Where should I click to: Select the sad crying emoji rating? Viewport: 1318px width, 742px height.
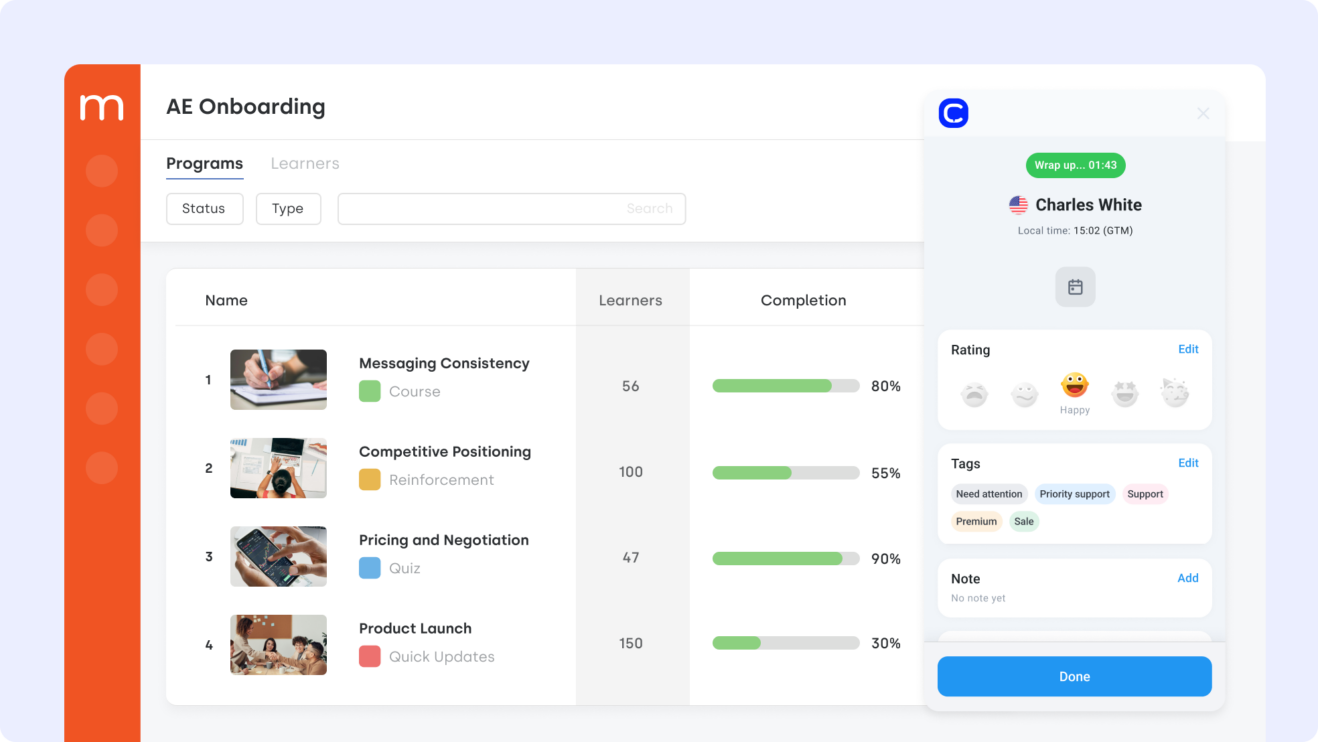(974, 394)
